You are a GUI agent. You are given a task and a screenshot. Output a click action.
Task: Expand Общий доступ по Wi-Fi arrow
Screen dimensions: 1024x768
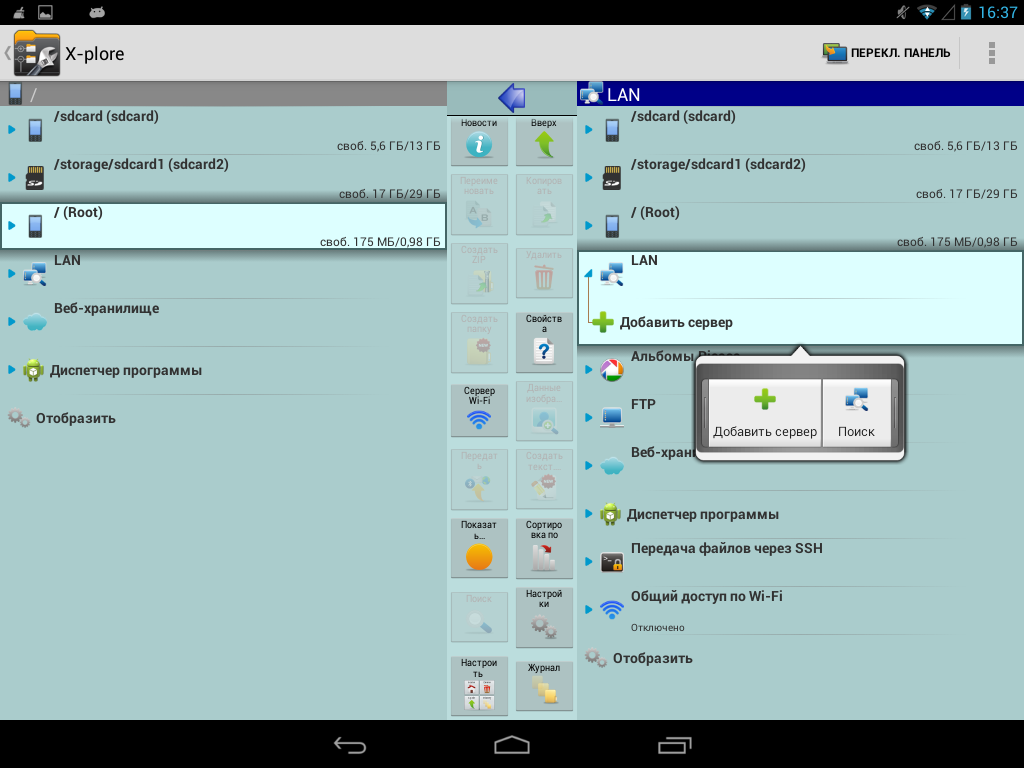[x=588, y=609]
